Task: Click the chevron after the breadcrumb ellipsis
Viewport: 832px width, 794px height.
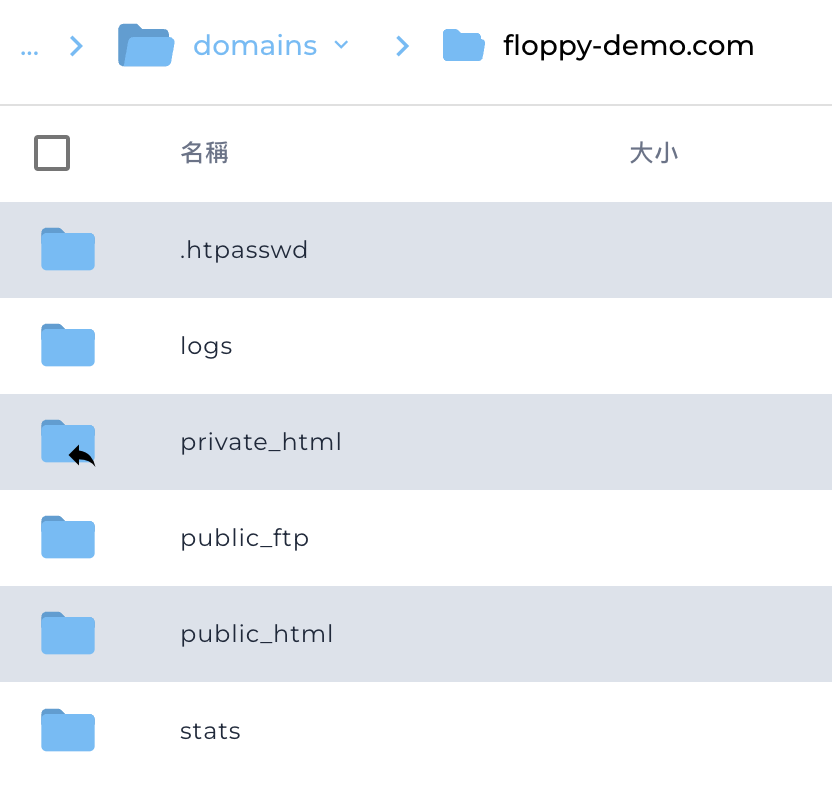Action: (77, 46)
